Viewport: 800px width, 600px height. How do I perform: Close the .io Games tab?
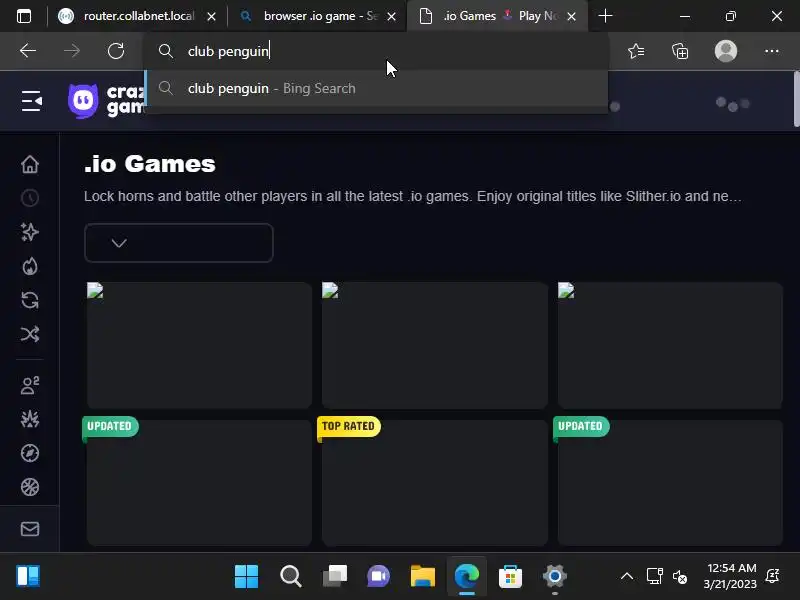pos(571,17)
